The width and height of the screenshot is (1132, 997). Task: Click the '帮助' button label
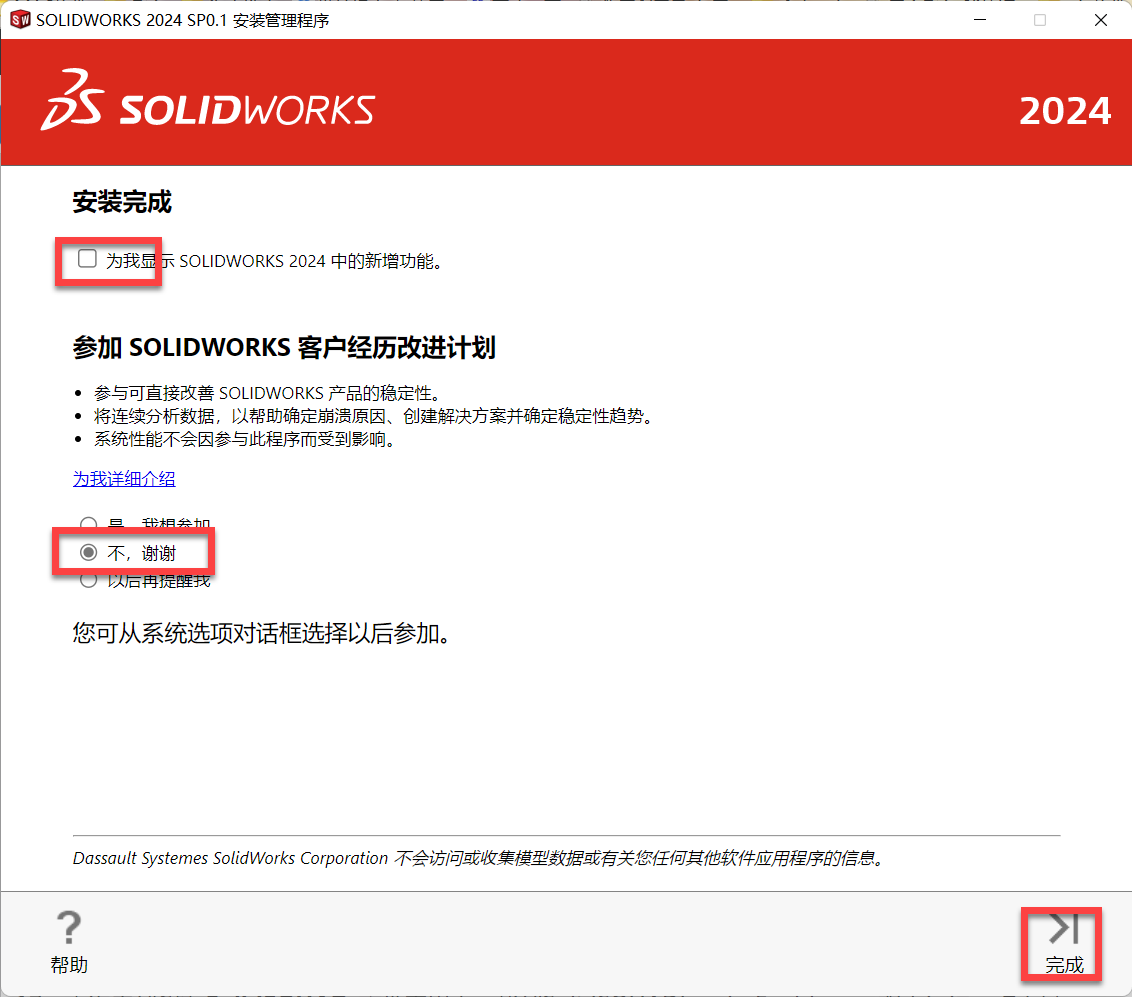(x=69, y=965)
